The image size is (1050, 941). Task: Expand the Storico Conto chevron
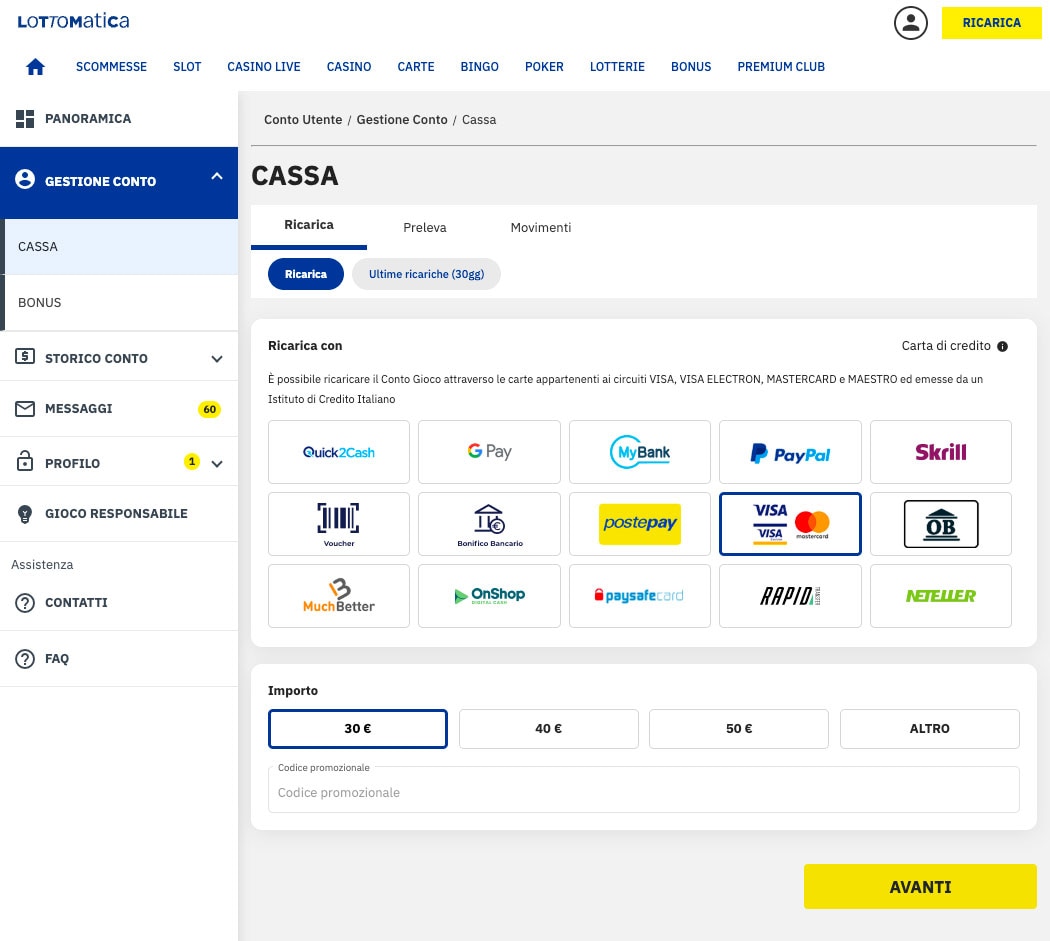click(x=217, y=359)
